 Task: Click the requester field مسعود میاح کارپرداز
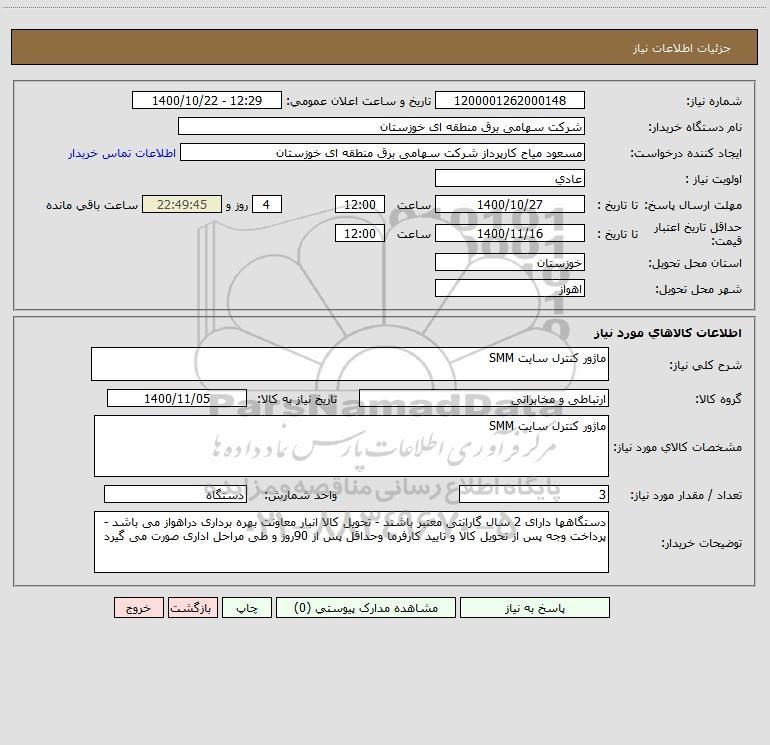382,152
